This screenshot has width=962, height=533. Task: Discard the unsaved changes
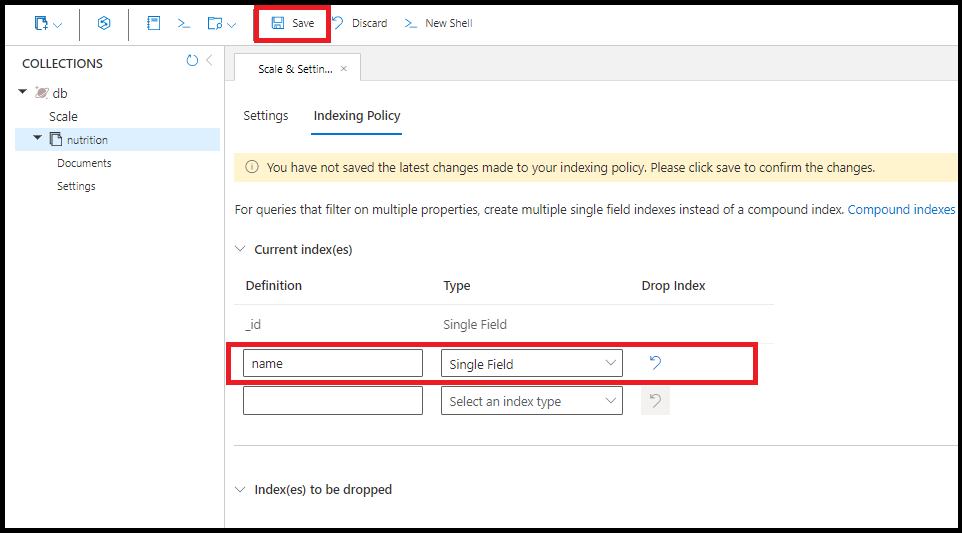pyautogui.click(x=360, y=23)
